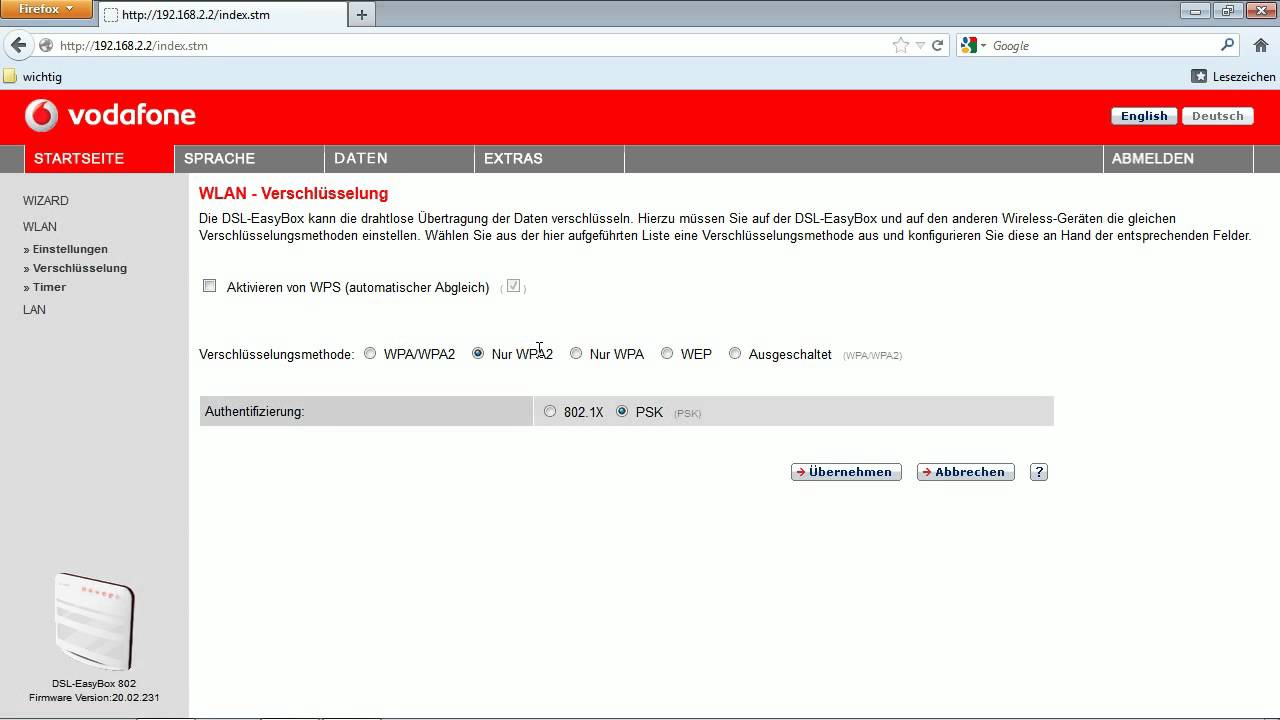Click the browser back arrow button
The height and width of the screenshot is (720, 1280).
click(x=18, y=45)
